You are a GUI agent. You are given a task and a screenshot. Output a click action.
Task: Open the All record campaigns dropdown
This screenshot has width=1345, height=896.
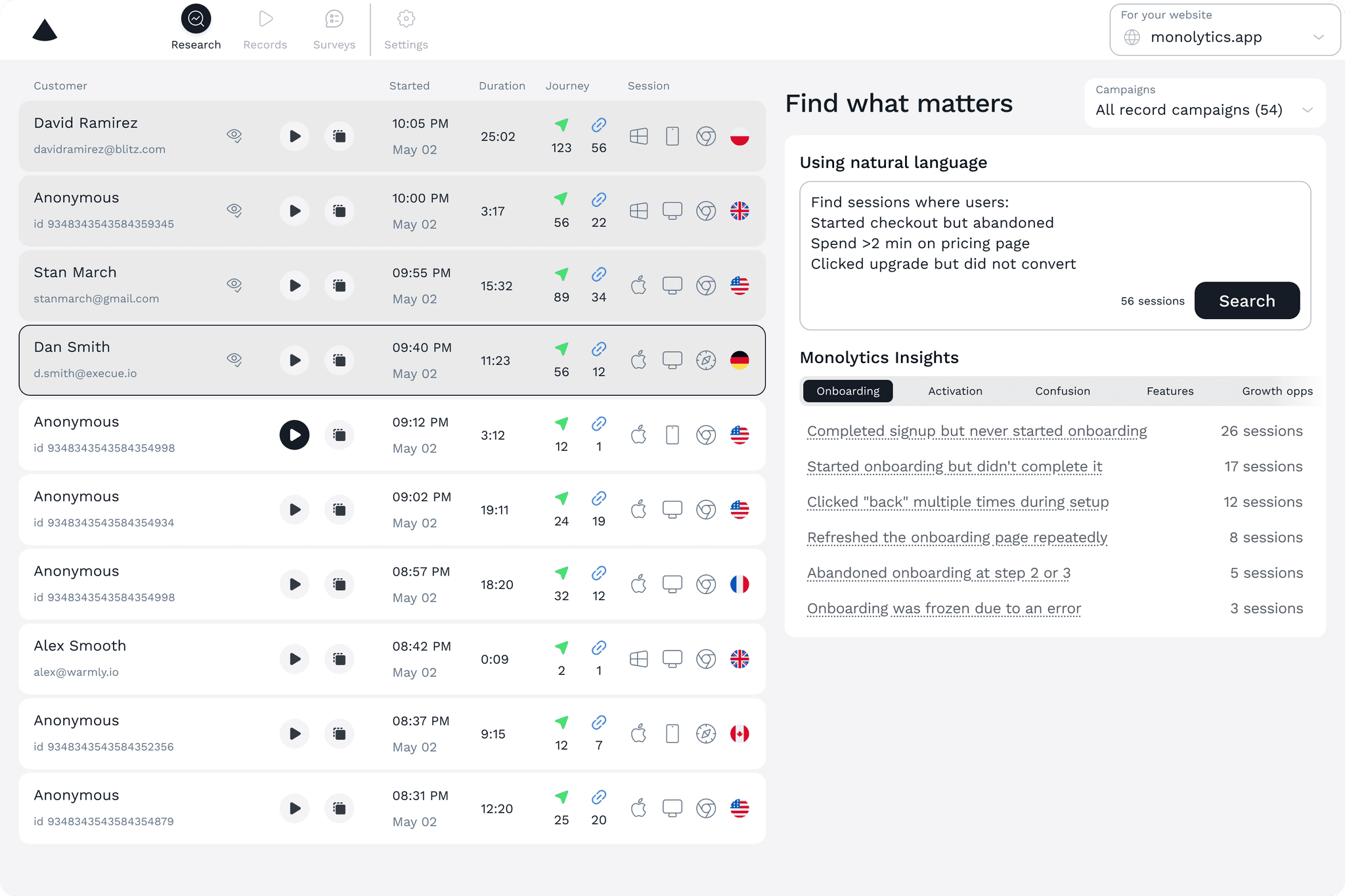(1189, 110)
